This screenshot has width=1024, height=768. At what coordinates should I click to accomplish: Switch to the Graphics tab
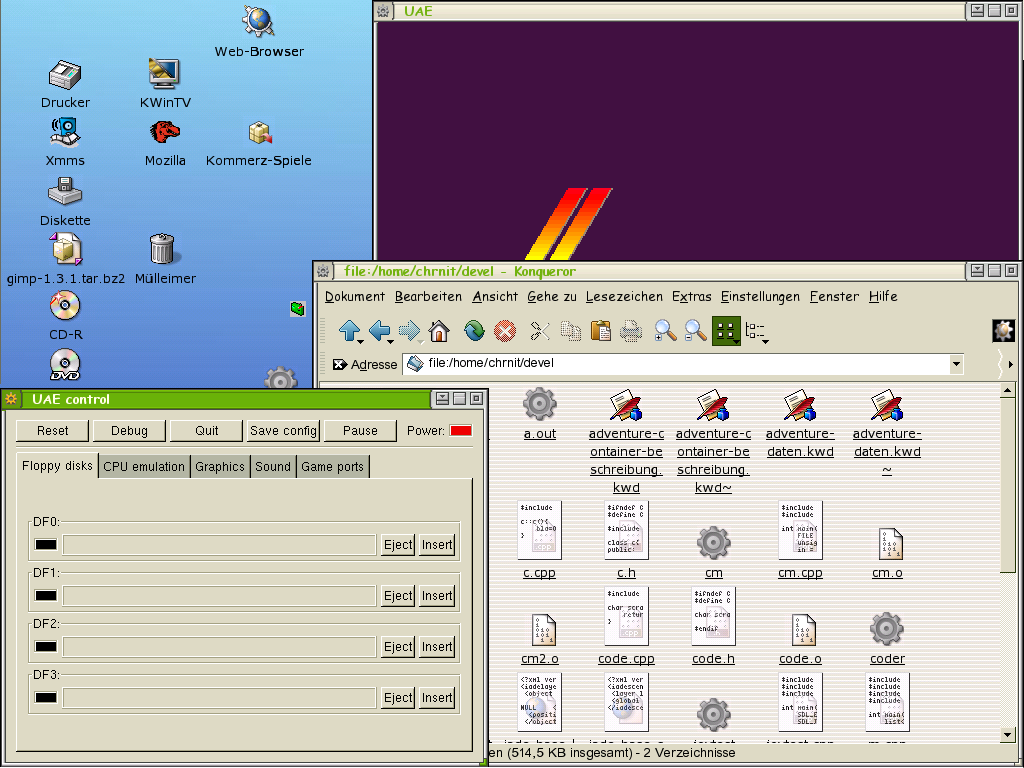[x=219, y=467]
